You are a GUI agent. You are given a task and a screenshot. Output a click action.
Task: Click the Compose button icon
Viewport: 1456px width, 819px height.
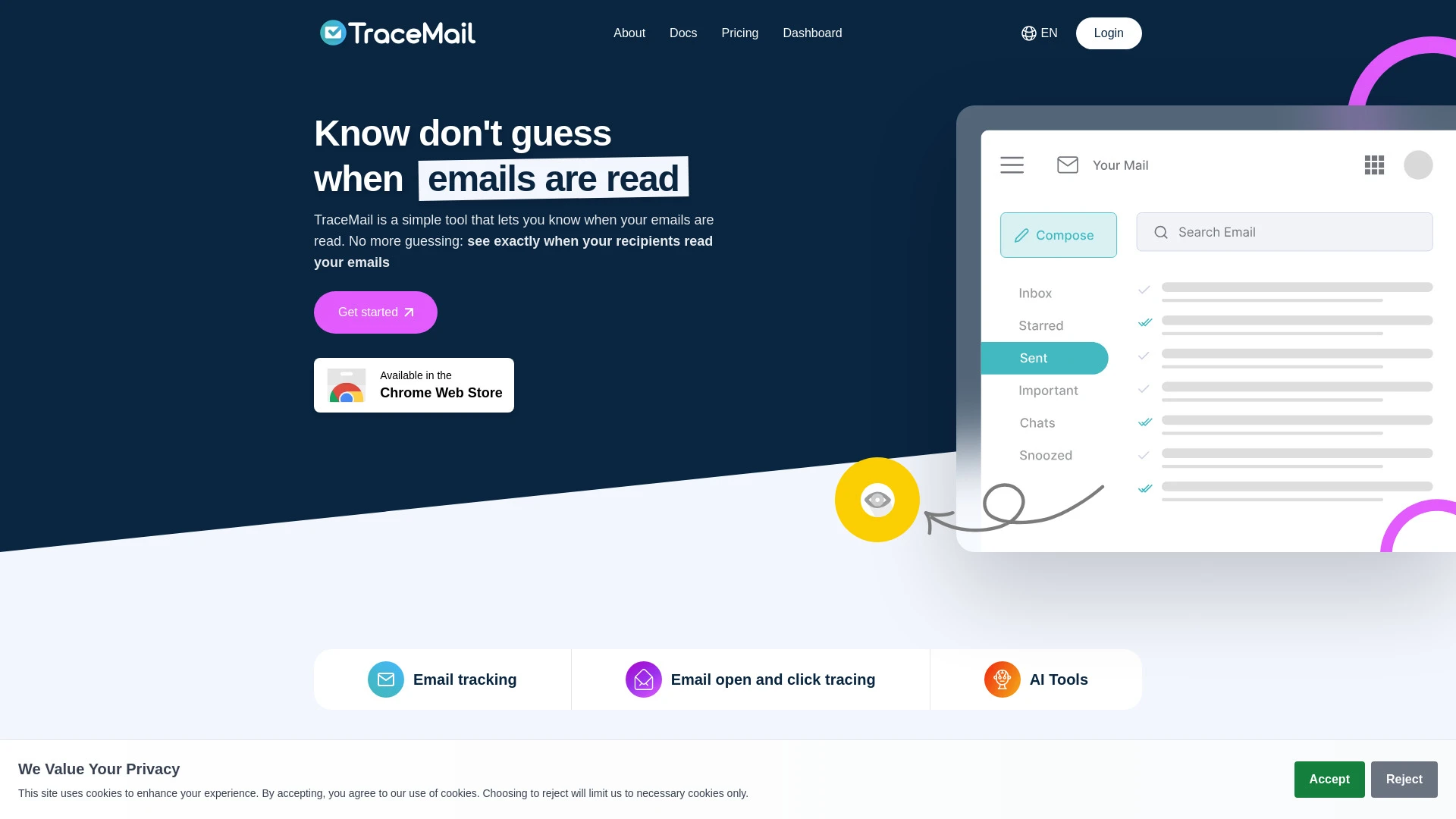tap(1022, 234)
